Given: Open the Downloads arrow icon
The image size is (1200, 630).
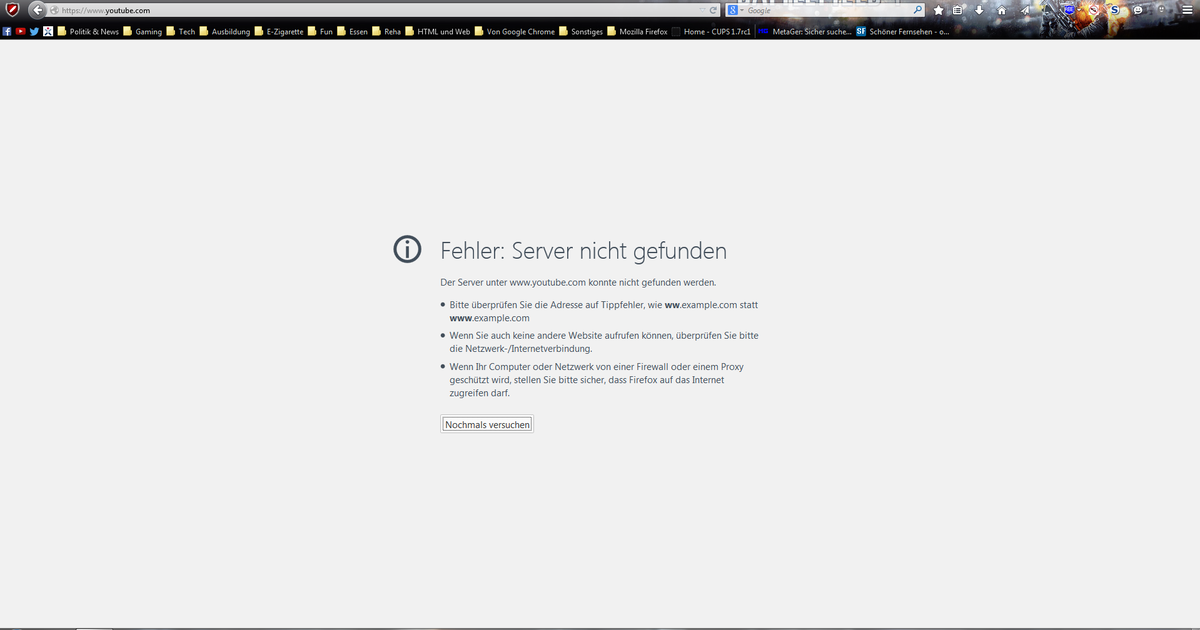Looking at the screenshot, I should coord(979,10).
